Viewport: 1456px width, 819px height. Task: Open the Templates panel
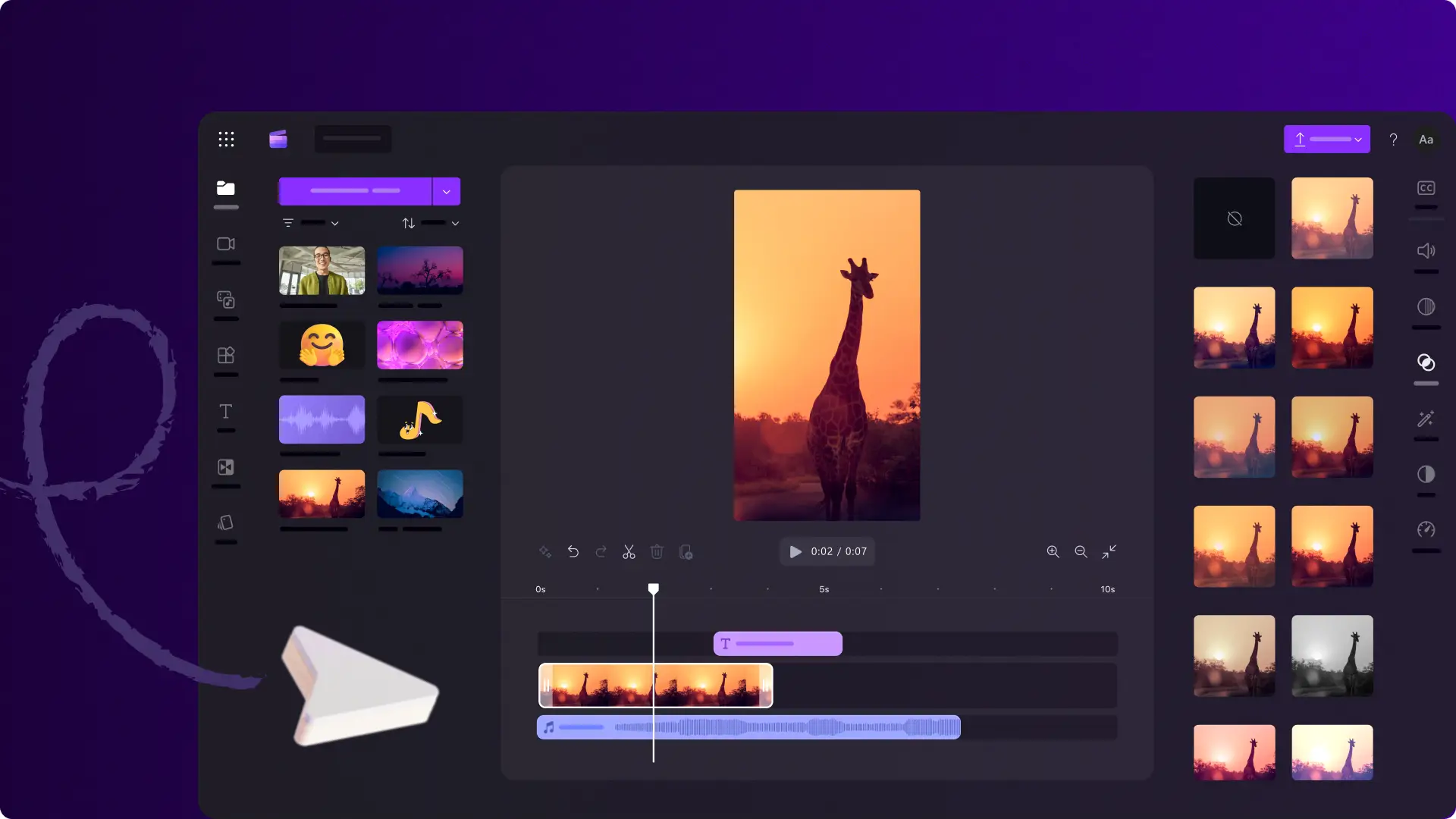225,355
